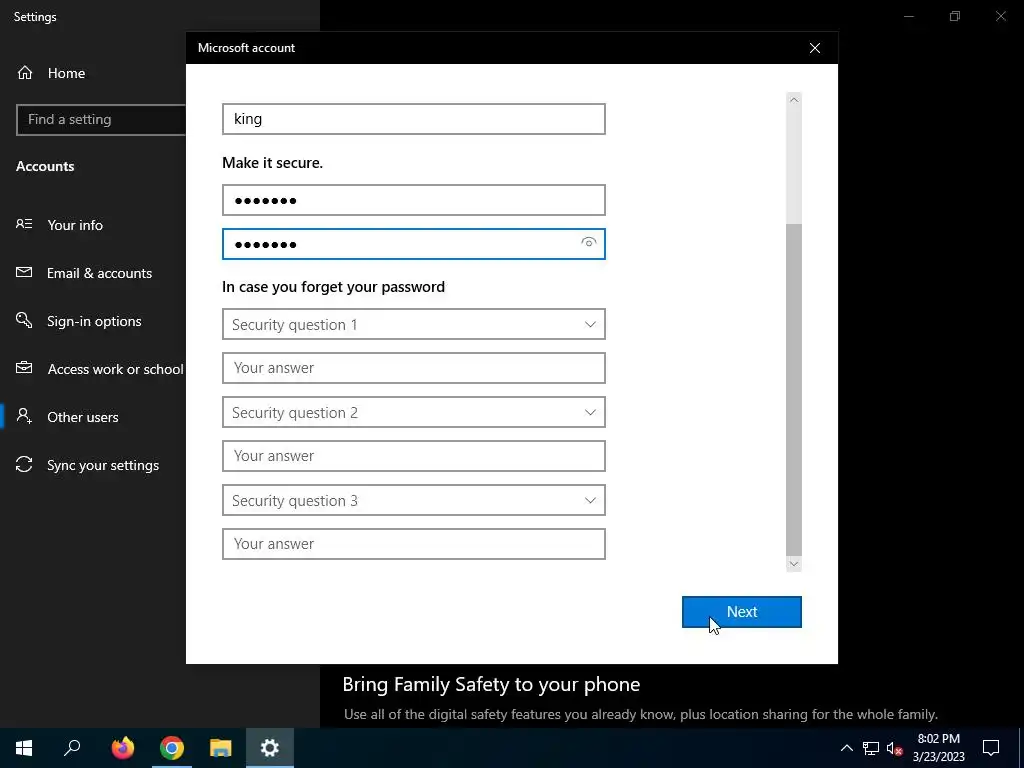Close the Settings window

click(x=1000, y=16)
